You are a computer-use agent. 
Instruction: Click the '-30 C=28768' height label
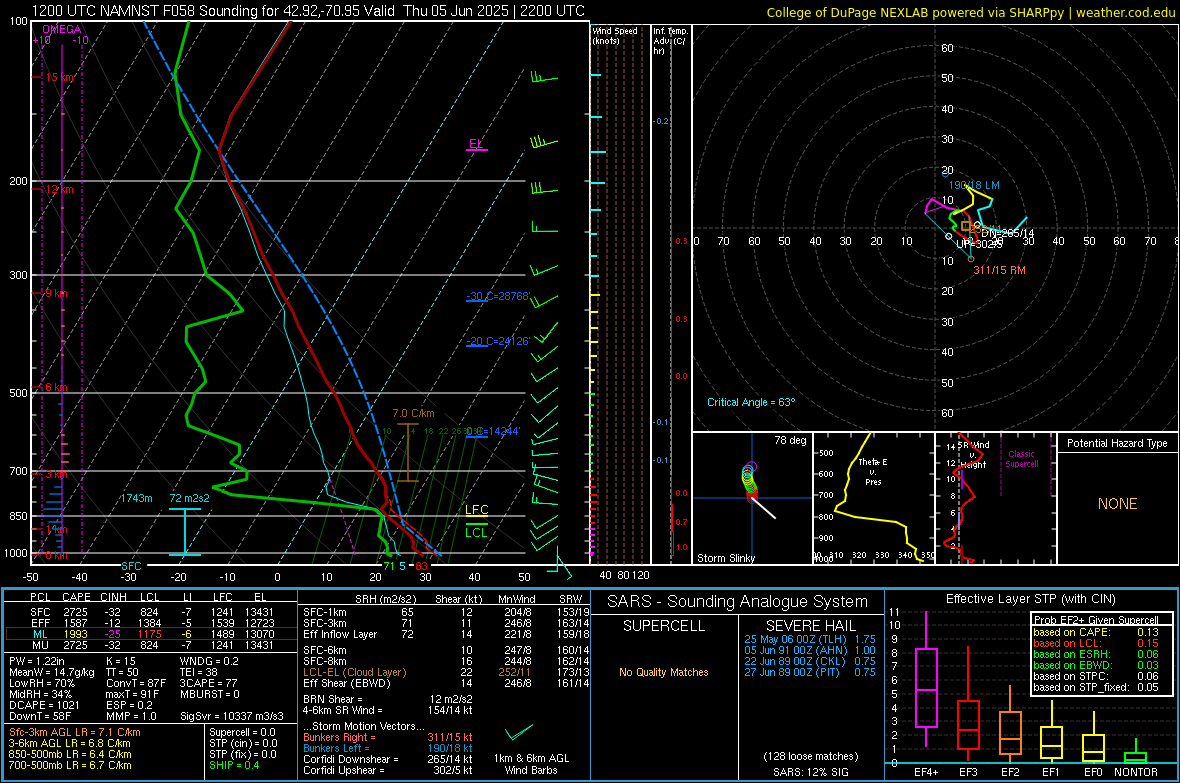click(x=498, y=296)
